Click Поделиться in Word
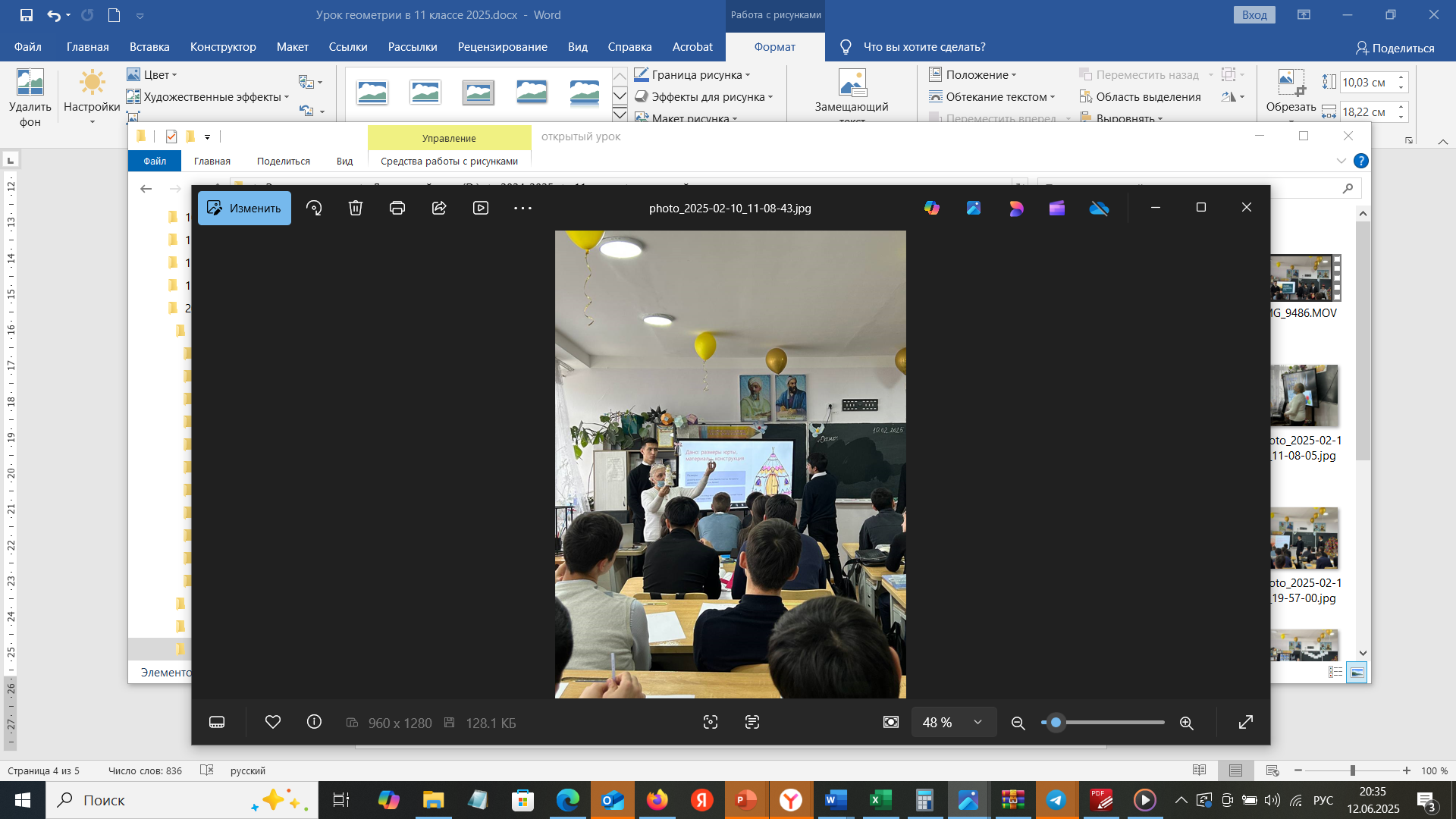The width and height of the screenshot is (1456, 819). point(1395,48)
